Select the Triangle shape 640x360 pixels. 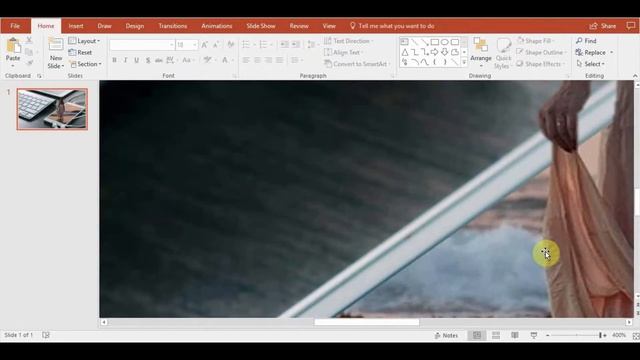coord(404,52)
